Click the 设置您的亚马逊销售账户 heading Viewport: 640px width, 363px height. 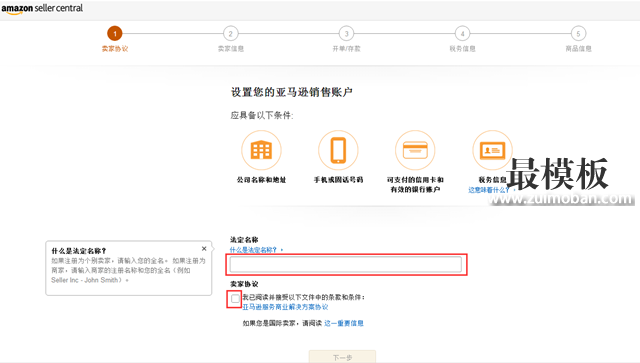tap(291, 92)
